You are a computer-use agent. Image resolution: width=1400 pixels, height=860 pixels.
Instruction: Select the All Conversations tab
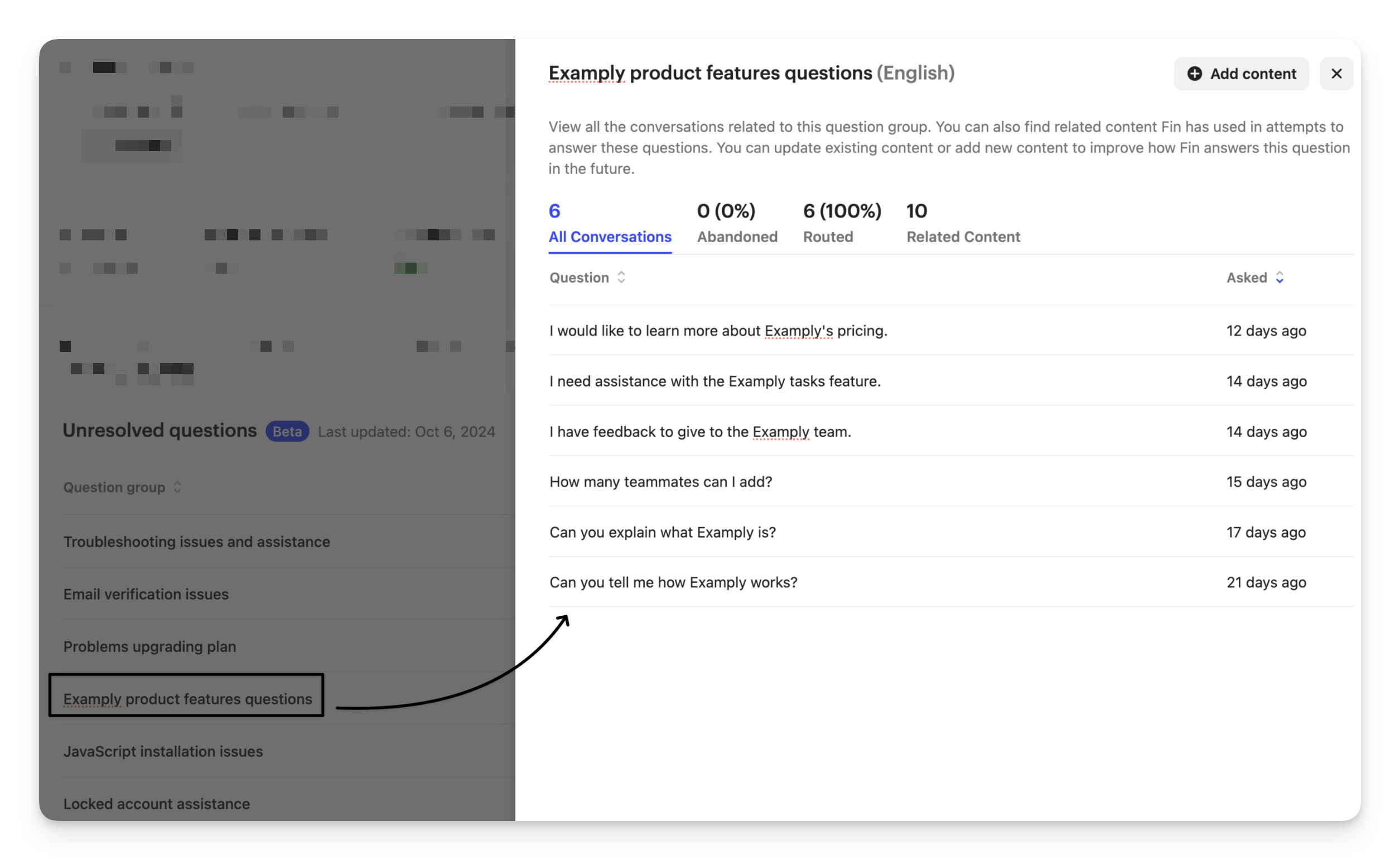tap(609, 225)
